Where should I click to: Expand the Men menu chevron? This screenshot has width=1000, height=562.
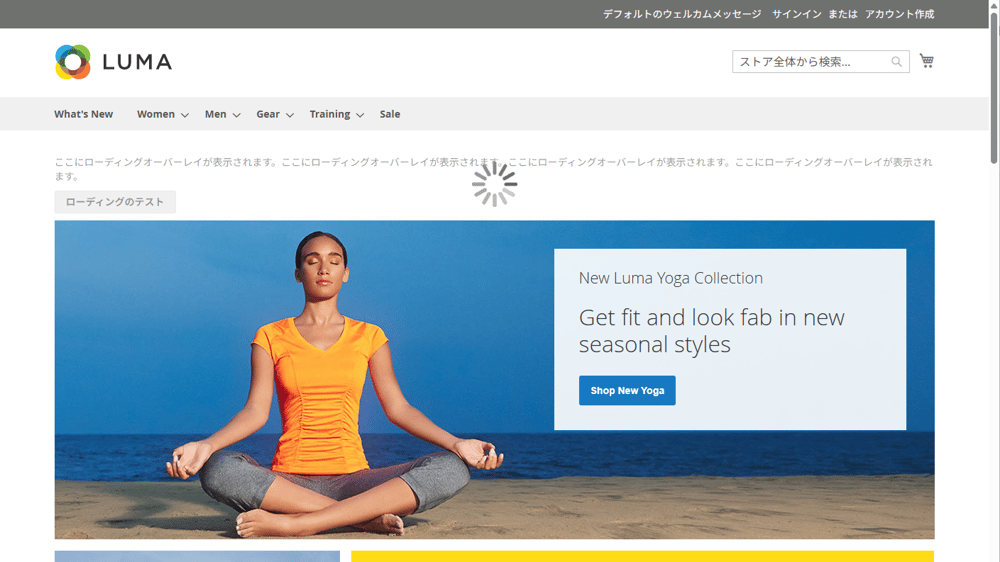[236, 115]
